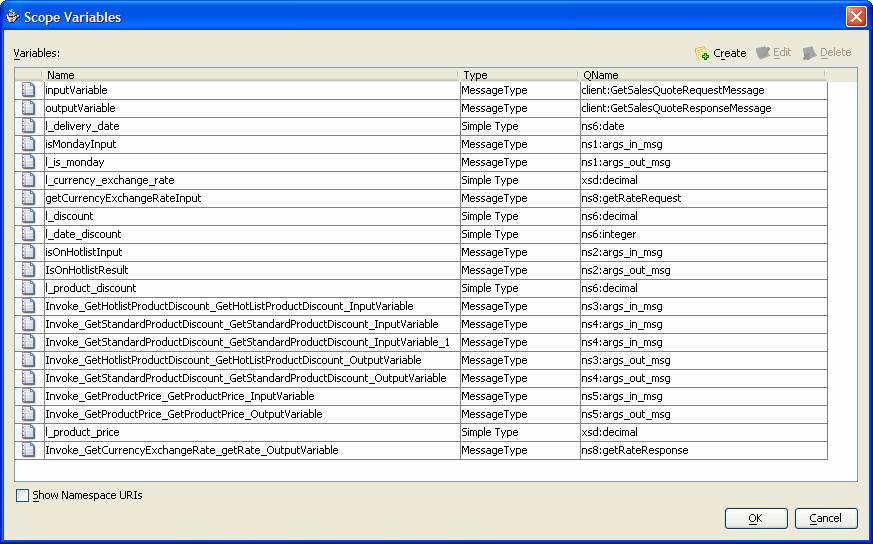Sort by the Name column header
Screen dimensions: 873x544
[x=250, y=75]
